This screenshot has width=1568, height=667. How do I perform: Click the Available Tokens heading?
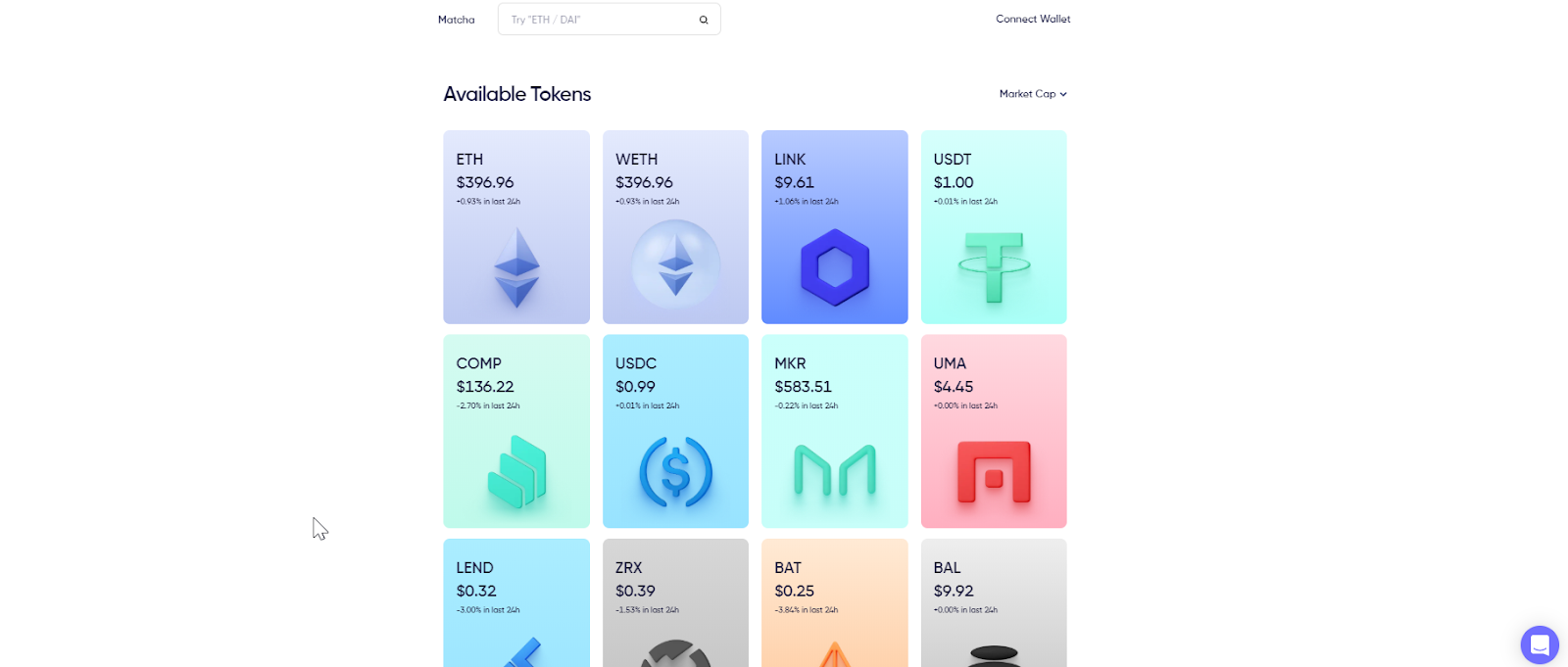[517, 94]
